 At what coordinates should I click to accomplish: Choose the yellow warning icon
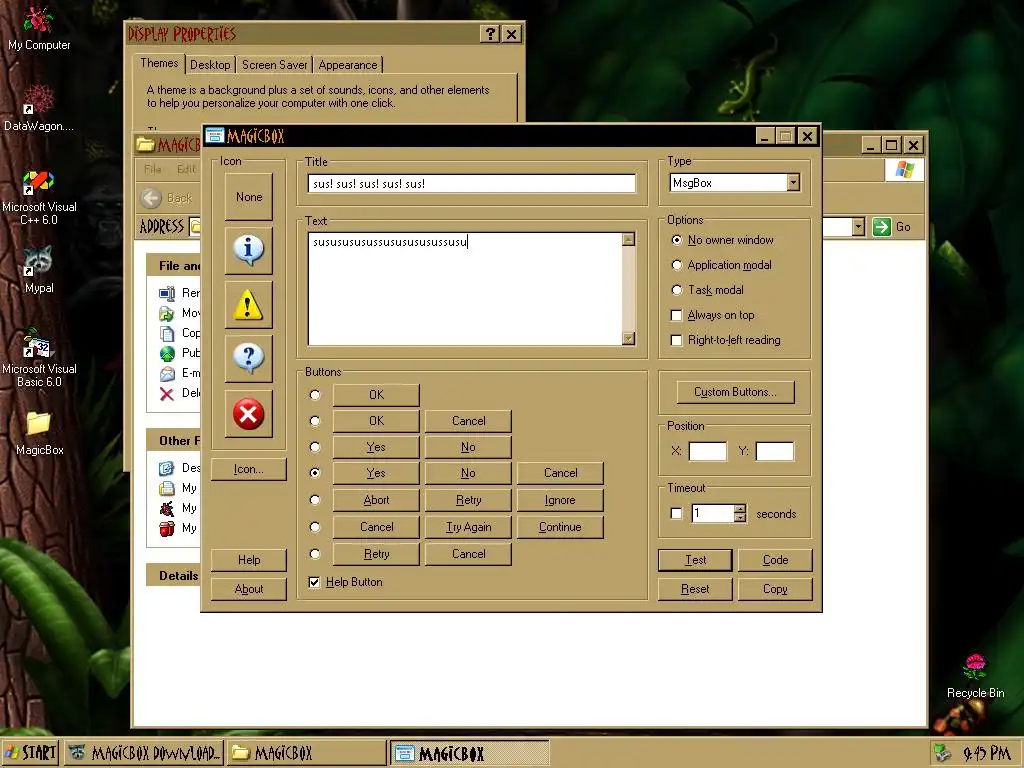pyautogui.click(x=249, y=305)
